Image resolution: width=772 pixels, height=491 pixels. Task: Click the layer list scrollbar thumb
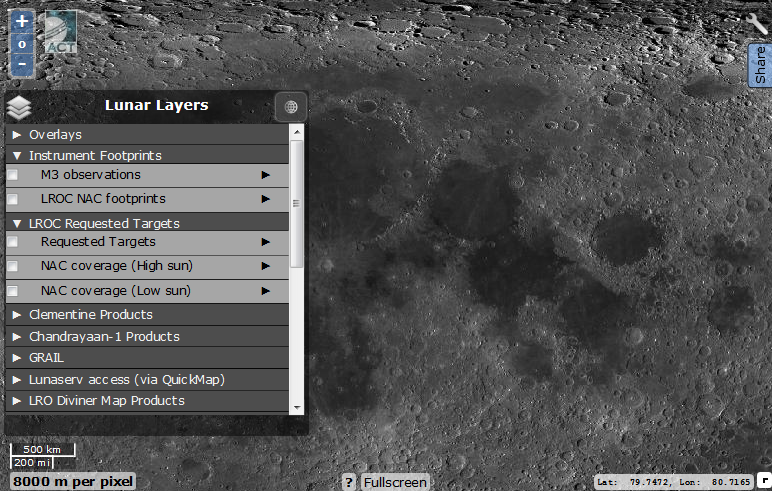point(297,204)
